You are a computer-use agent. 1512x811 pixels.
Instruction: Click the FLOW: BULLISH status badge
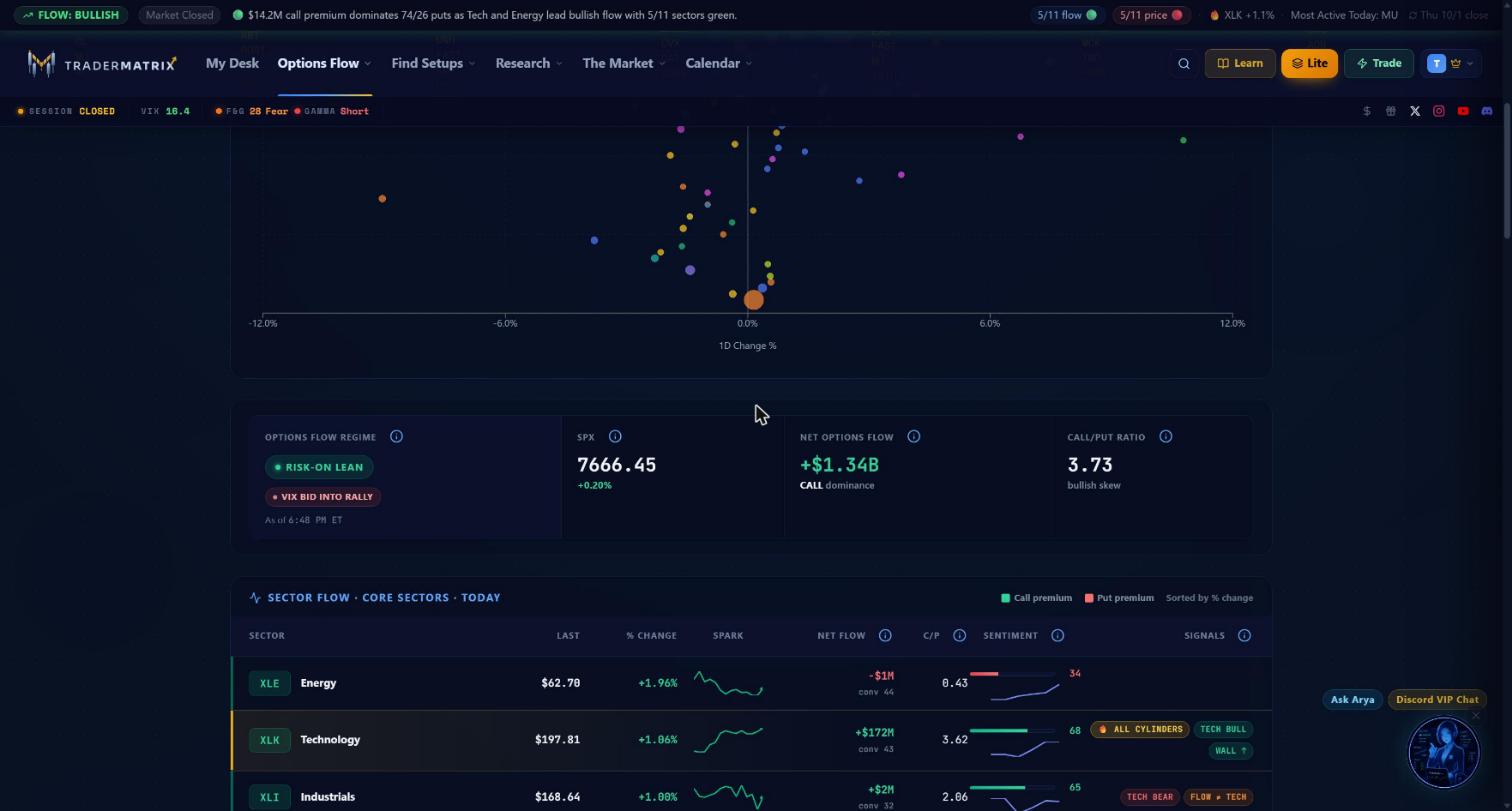coord(71,15)
